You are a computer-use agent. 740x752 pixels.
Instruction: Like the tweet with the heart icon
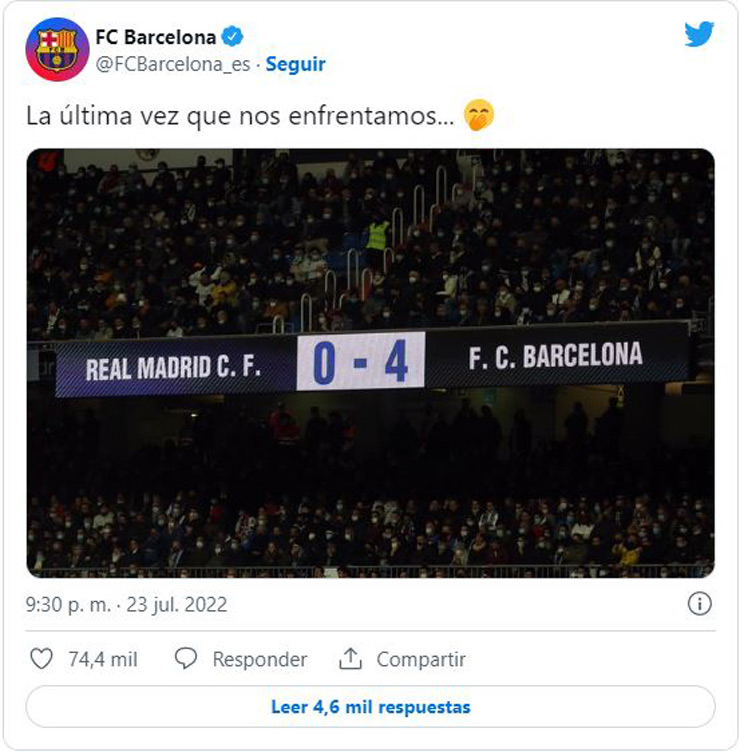pos(41,659)
